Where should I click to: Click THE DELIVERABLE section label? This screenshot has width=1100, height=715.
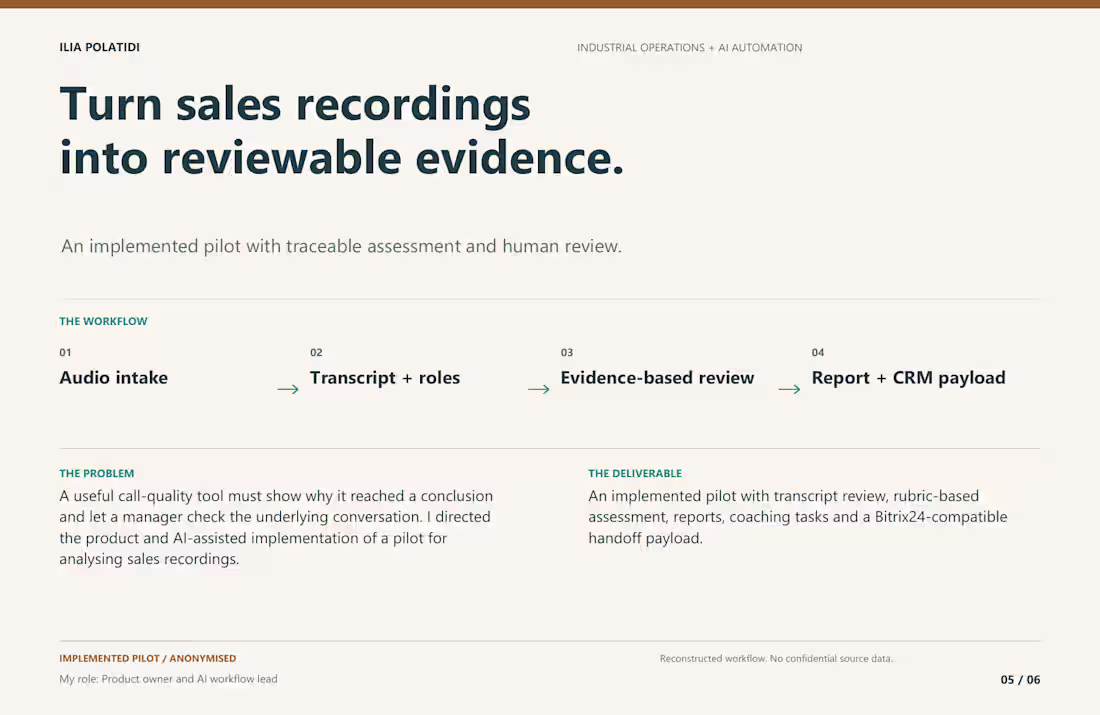click(x=635, y=474)
